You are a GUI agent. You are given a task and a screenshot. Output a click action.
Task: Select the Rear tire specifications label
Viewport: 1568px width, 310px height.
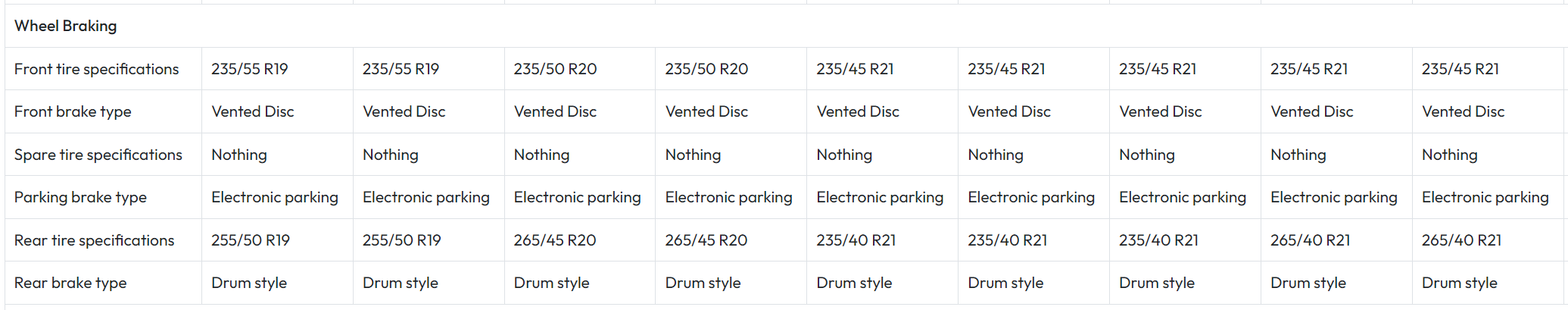tap(95, 240)
